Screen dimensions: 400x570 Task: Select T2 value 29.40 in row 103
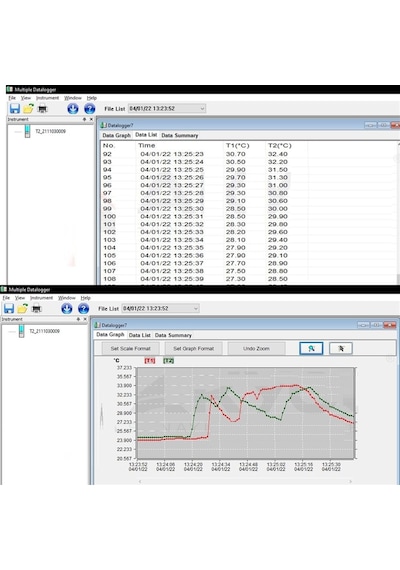[x=278, y=240]
